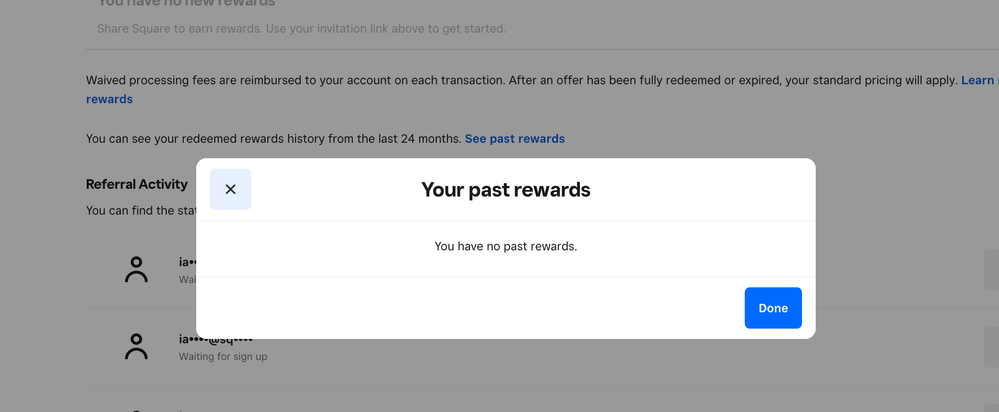Select the 'Your past rewards' dialog title

(505, 189)
